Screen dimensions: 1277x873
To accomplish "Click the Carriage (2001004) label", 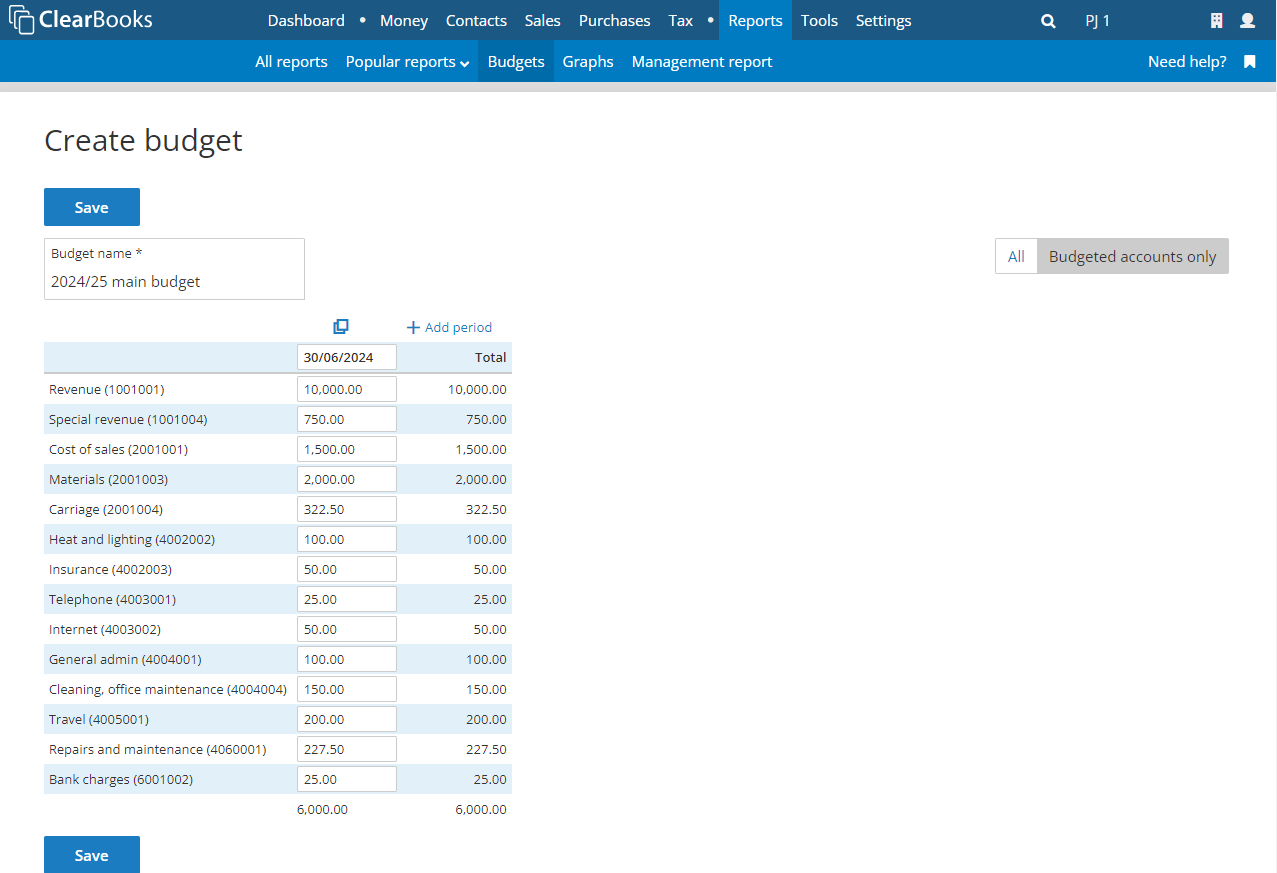I will (x=106, y=509).
